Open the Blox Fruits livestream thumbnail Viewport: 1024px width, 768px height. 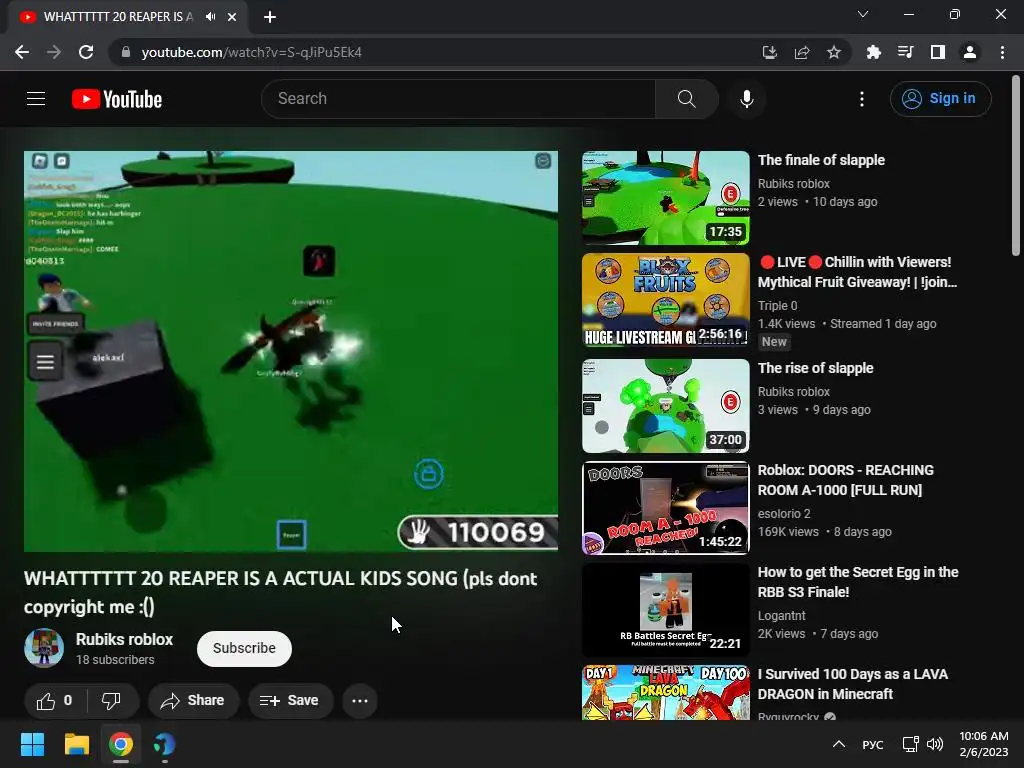pyautogui.click(x=665, y=300)
